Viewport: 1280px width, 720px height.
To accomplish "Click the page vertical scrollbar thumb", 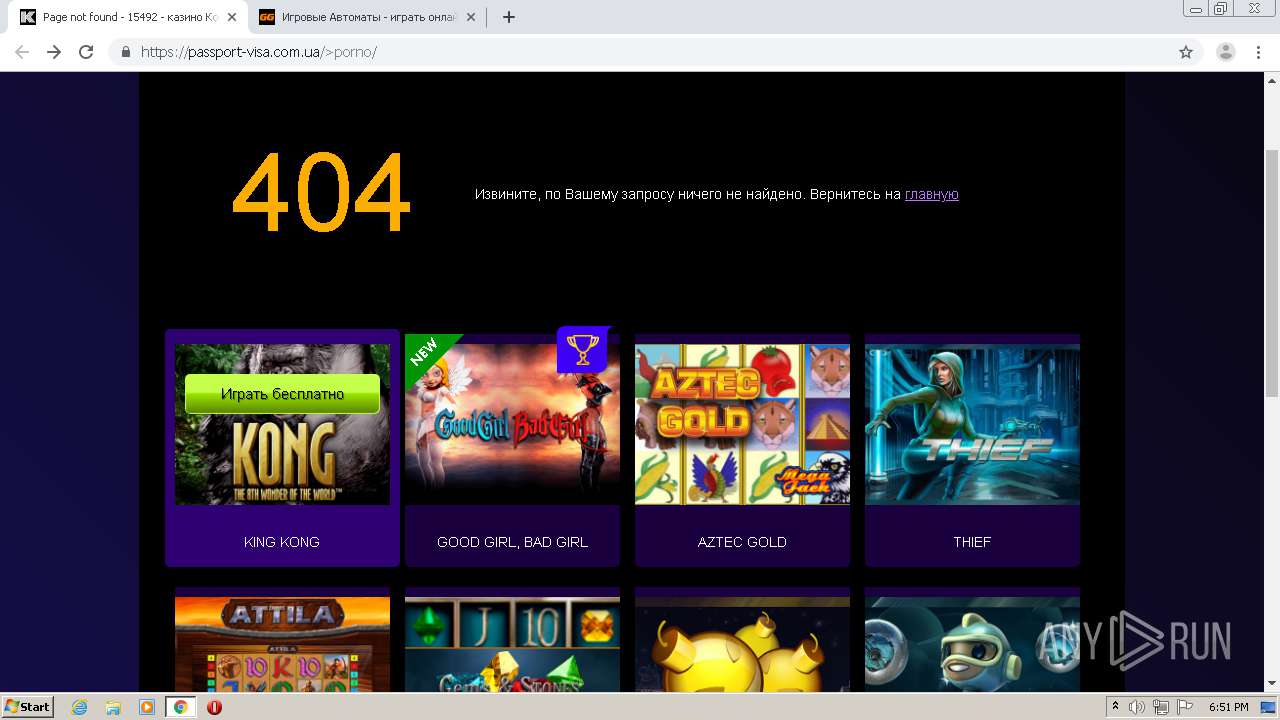I will 1272,274.
